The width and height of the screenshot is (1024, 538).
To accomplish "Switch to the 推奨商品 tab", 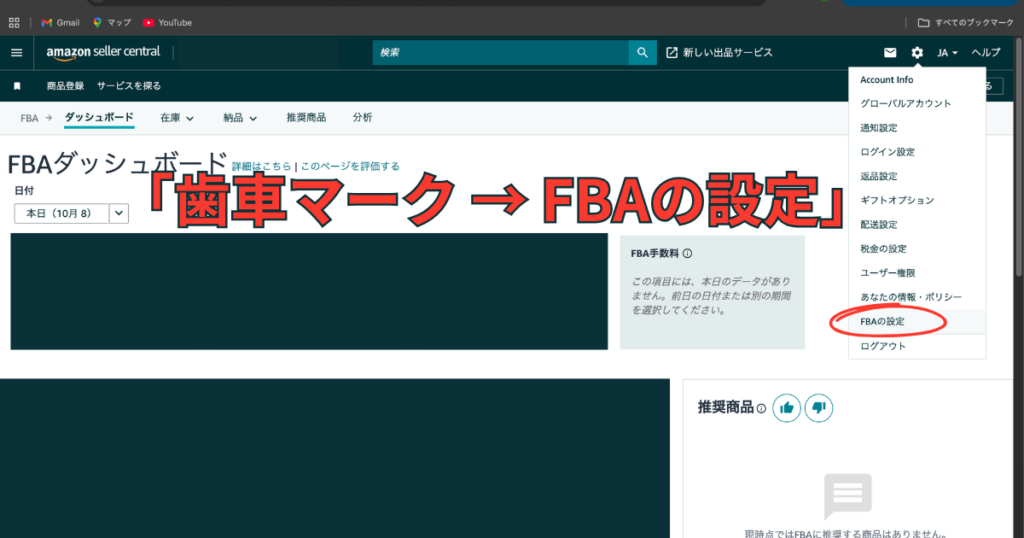I will pyautogui.click(x=305, y=118).
